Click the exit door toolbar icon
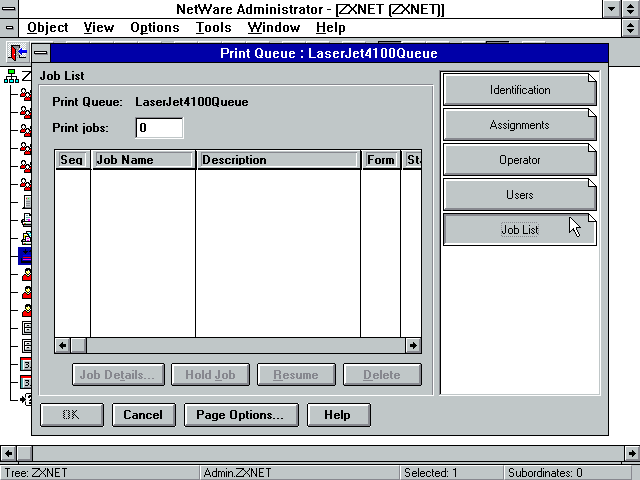 (x=18, y=52)
